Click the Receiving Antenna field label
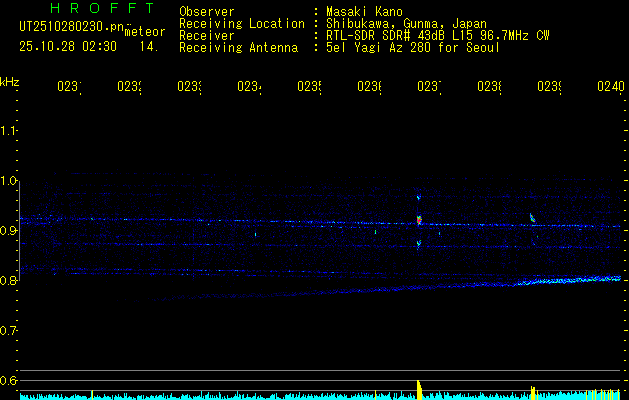This screenshot has width=629, height=400. click(x=239, y=47)
